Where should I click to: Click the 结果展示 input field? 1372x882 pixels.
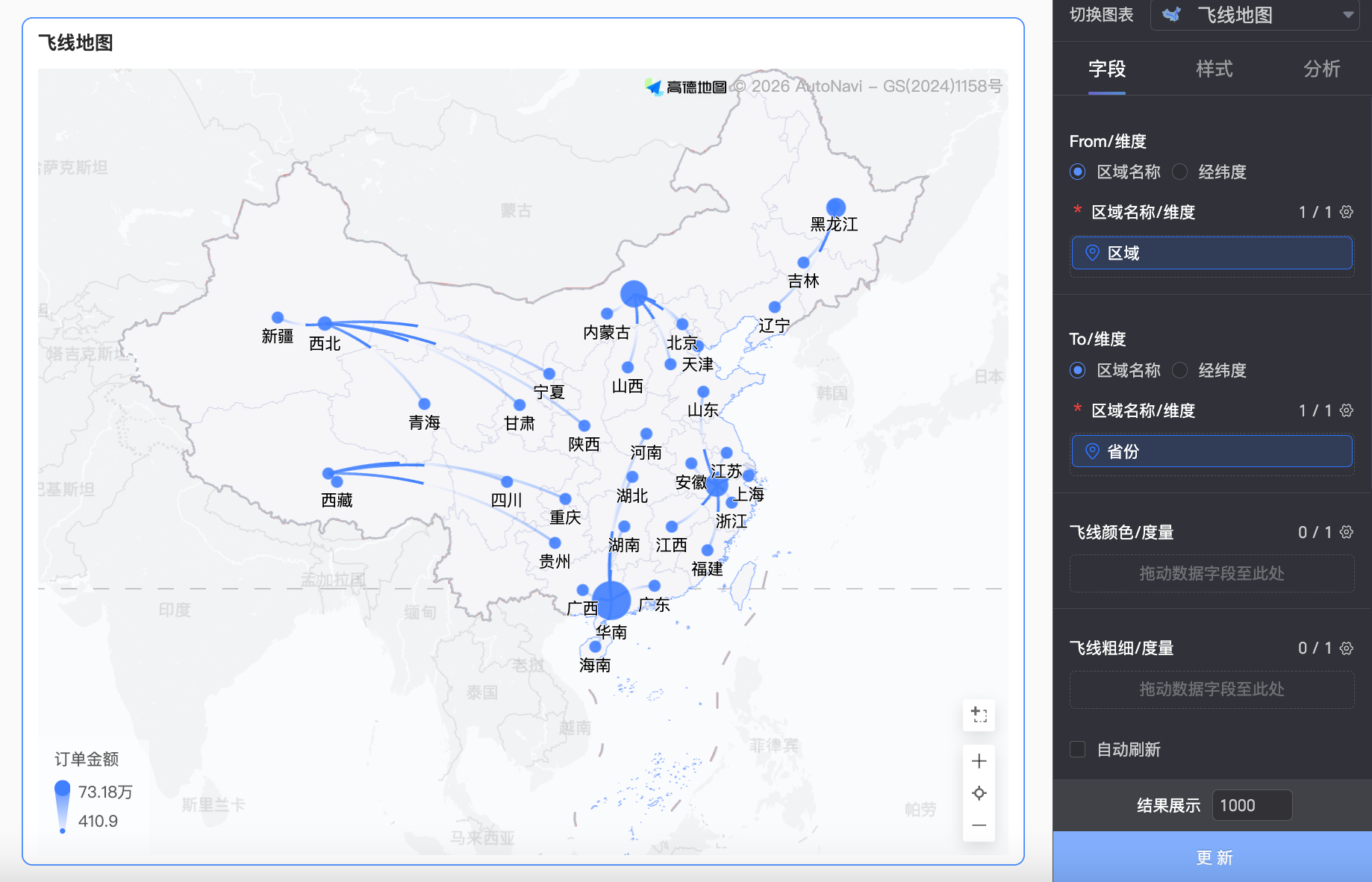(1252, 805)
